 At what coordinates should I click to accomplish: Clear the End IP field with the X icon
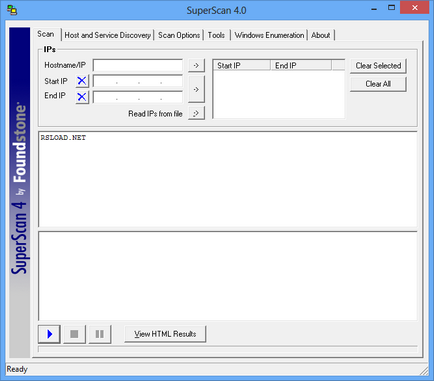(x=82, y=97)
